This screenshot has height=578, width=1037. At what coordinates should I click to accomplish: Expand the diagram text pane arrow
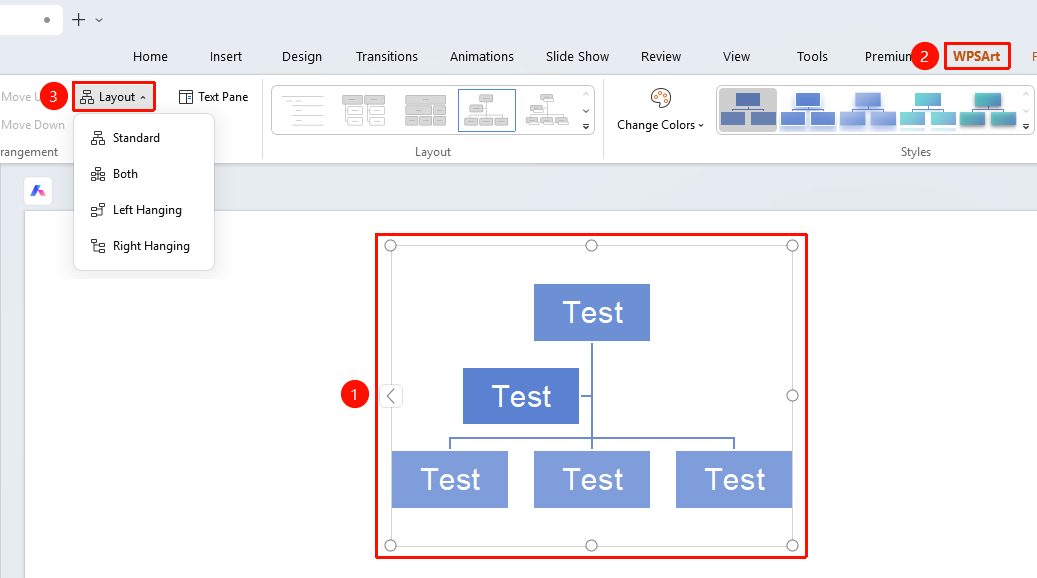coord(391,396)
